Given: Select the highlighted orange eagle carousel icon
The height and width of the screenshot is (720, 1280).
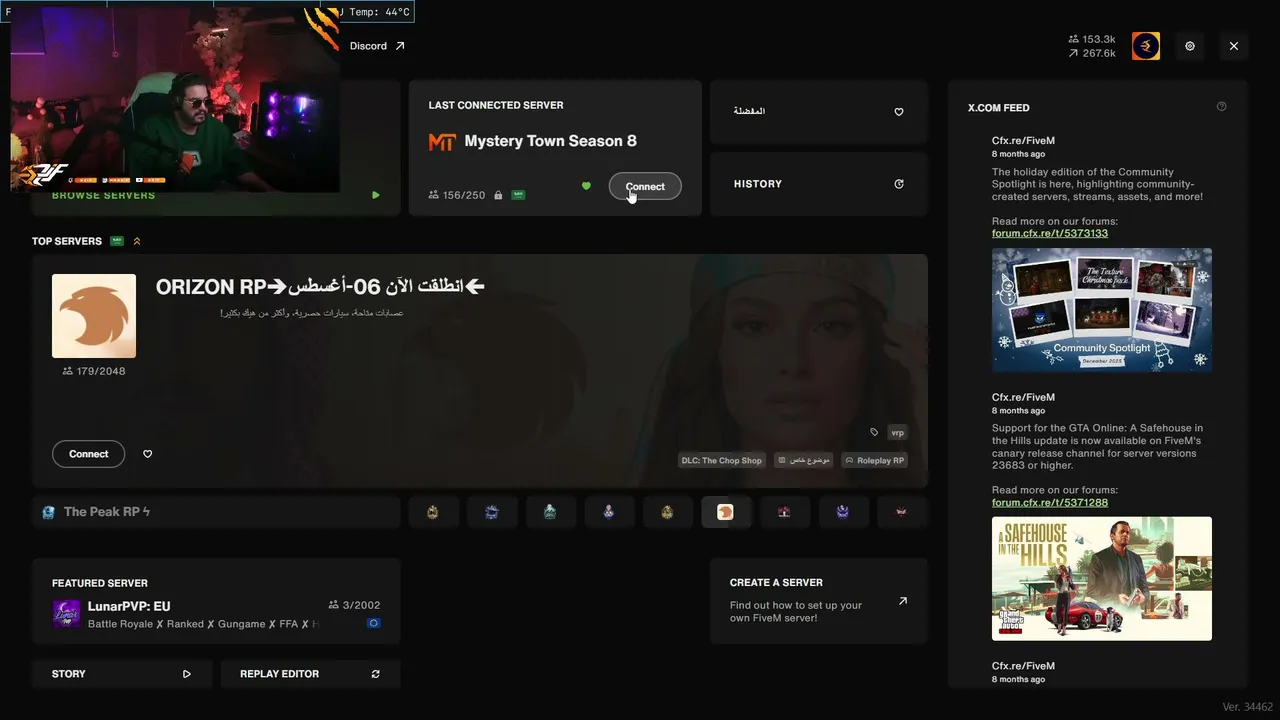Looking at the screenshot, I should [x=726, y=512].
